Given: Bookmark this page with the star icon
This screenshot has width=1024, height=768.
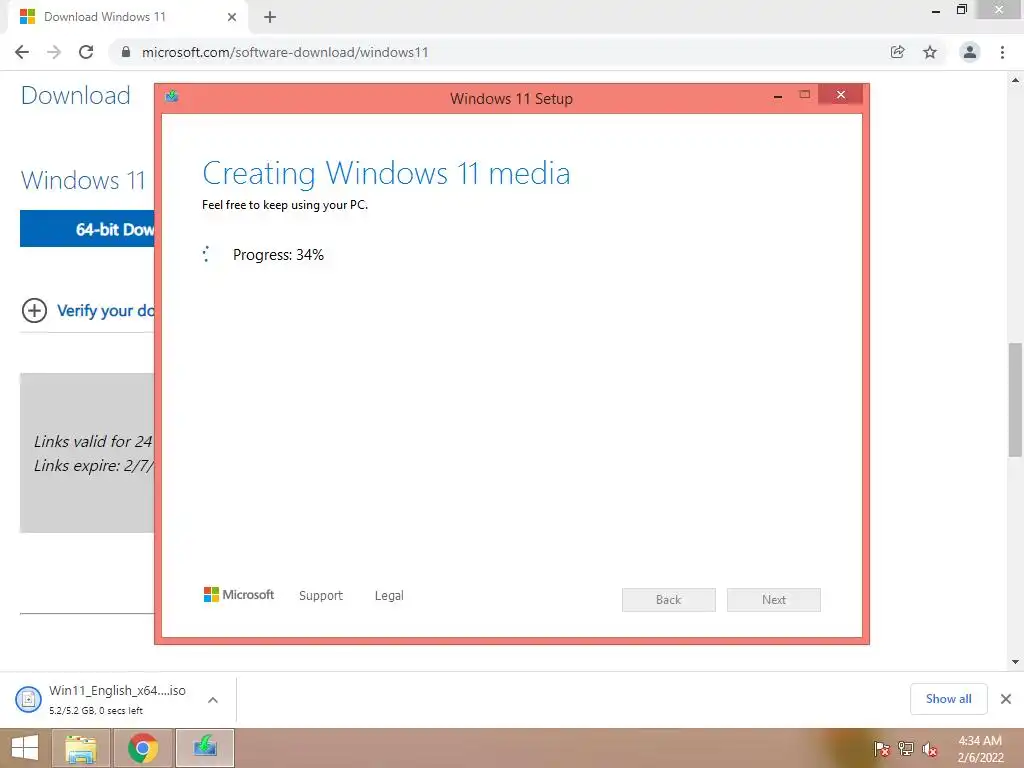Looking at the screenshot, I should pyautogui.click(x=930, y=52).
